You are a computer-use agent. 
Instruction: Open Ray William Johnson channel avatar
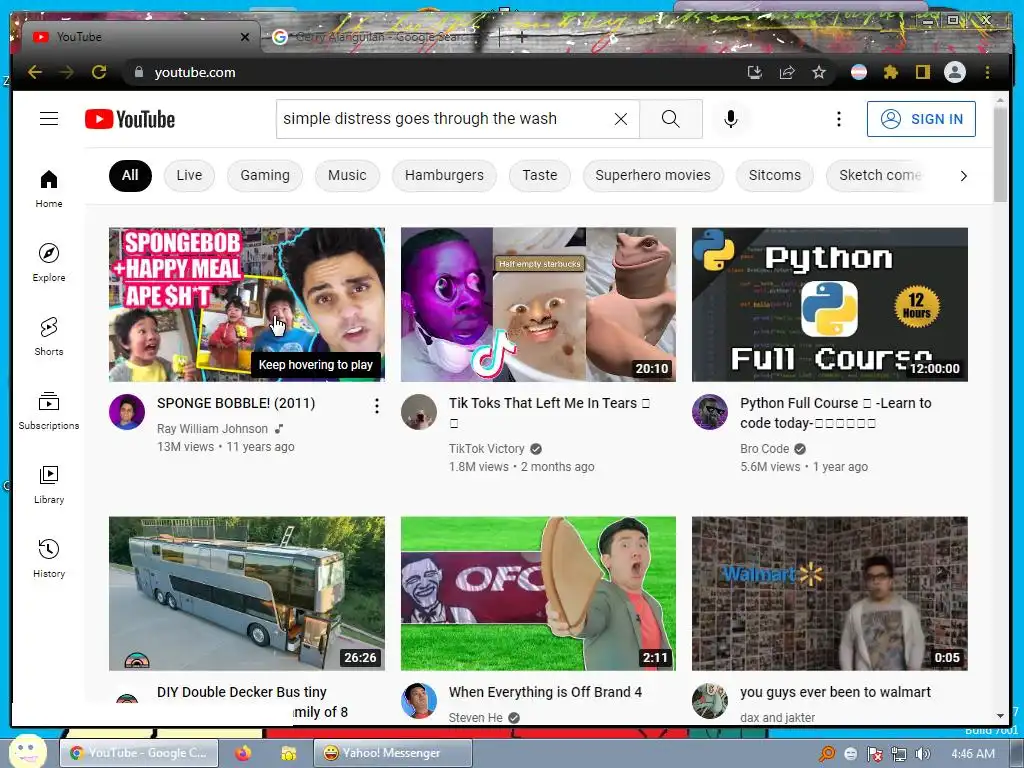[x=127, y=411]
